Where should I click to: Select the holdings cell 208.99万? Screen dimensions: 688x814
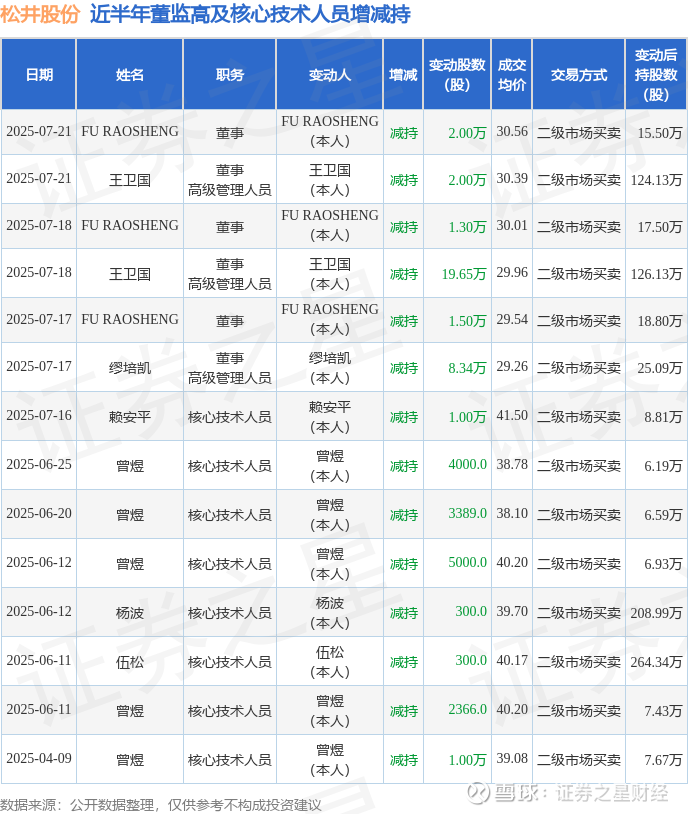656,613
